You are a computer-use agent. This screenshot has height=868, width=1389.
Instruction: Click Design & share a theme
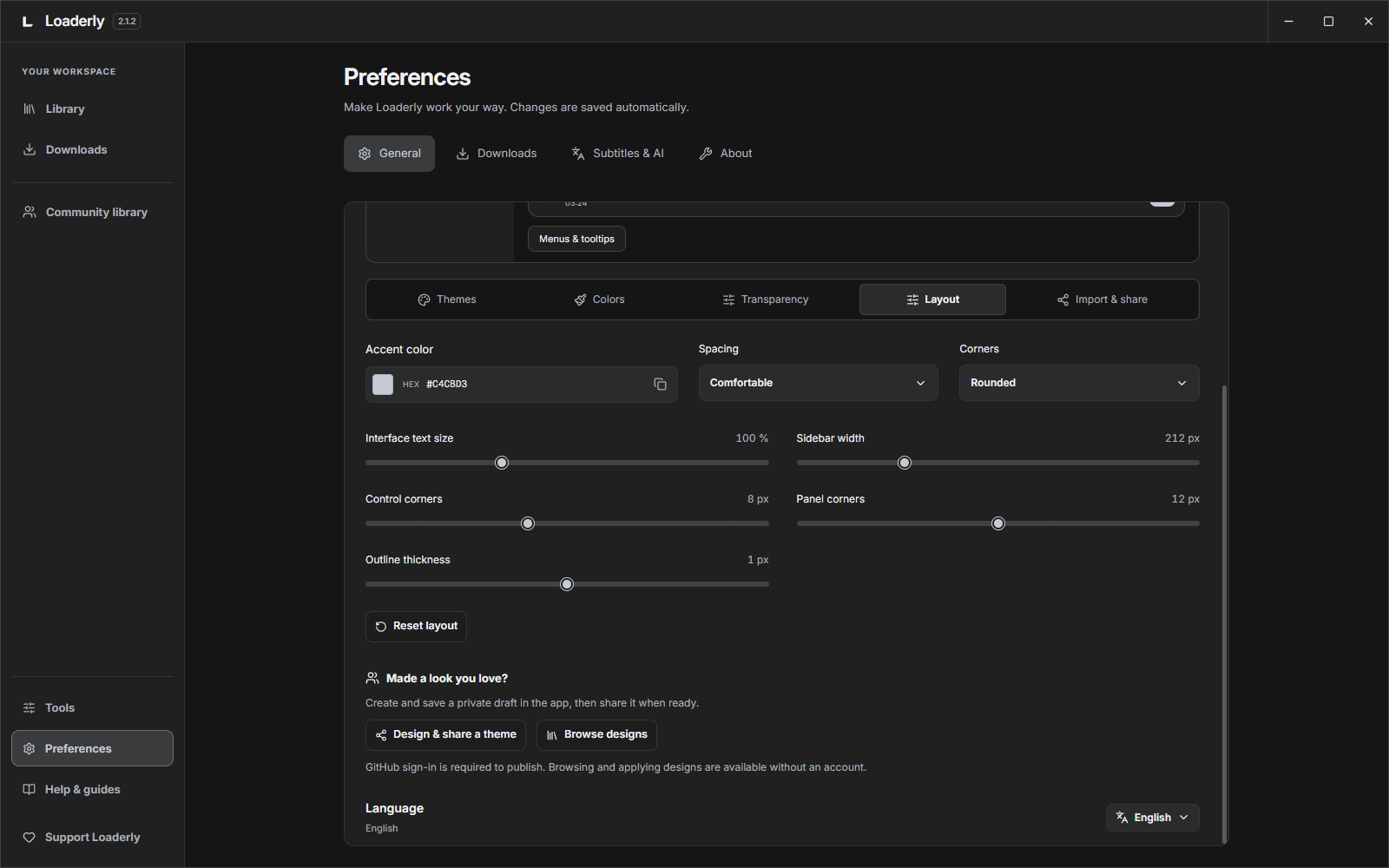click(445, 735)
